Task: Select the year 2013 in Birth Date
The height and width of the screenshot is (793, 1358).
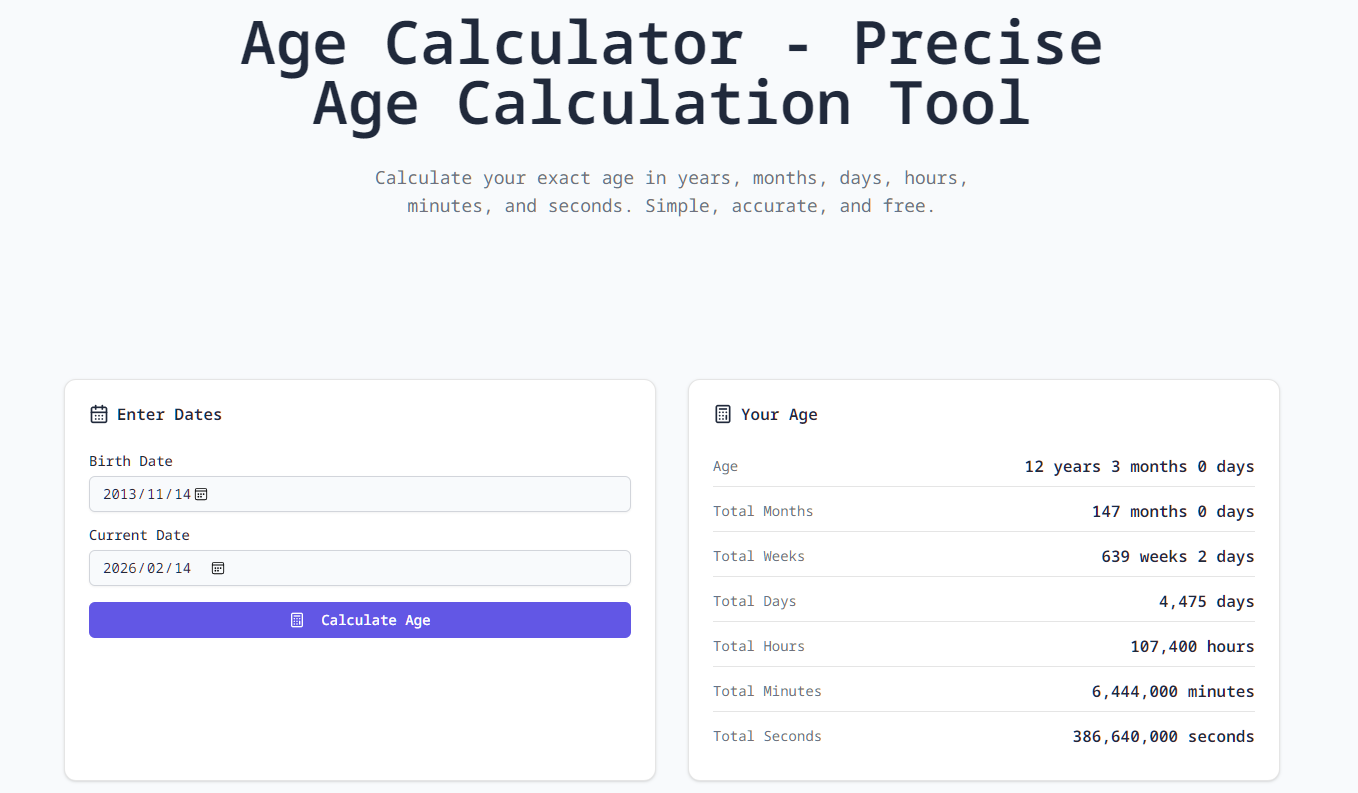Action: (120, 494)
